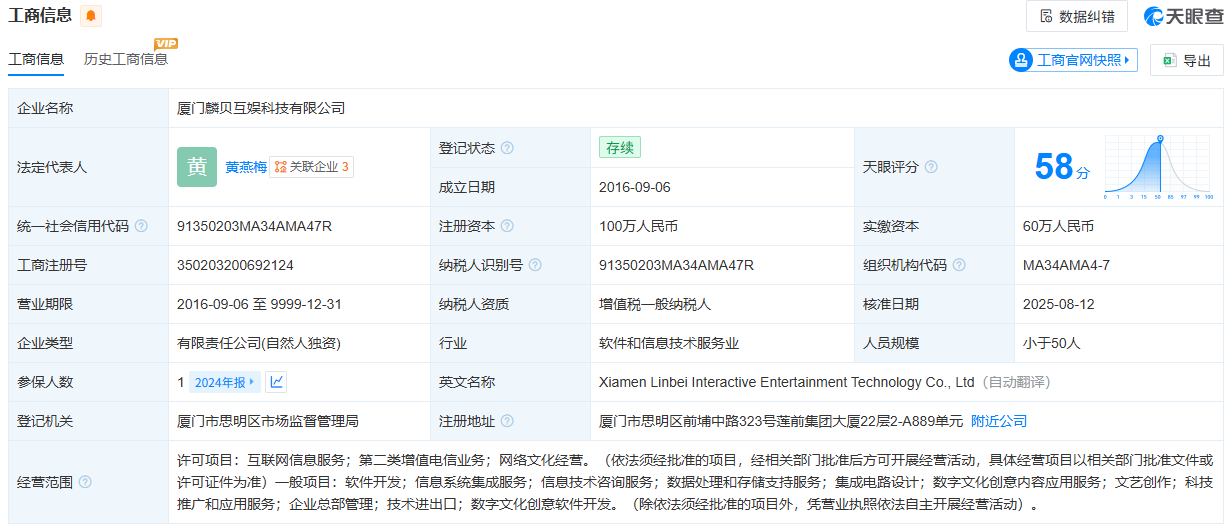Click the help icon beside 登记状态
This screenshot has width=1224, height=530.
pos(507,148)
